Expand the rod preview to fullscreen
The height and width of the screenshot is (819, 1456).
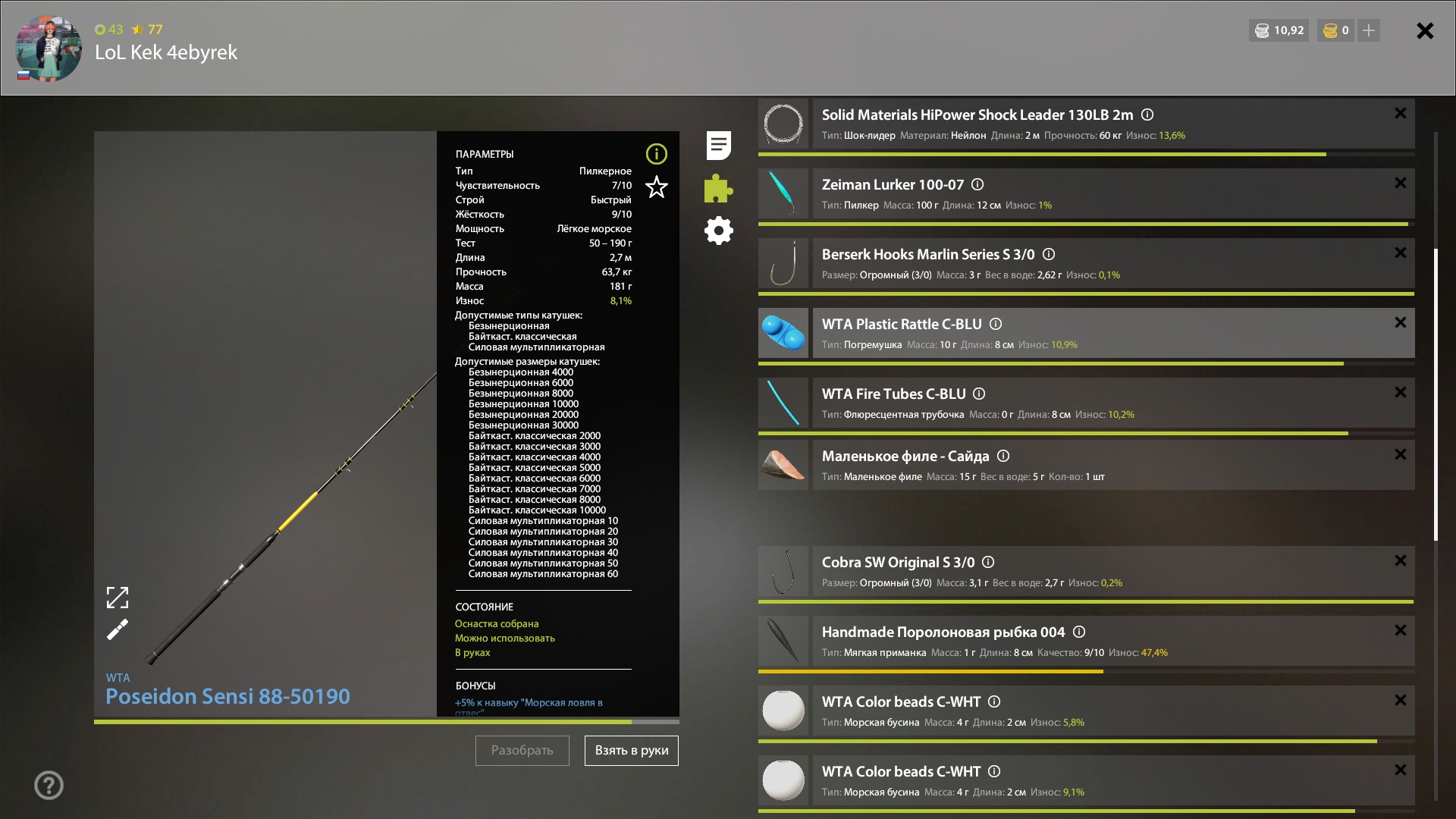(x=118, y=598)
